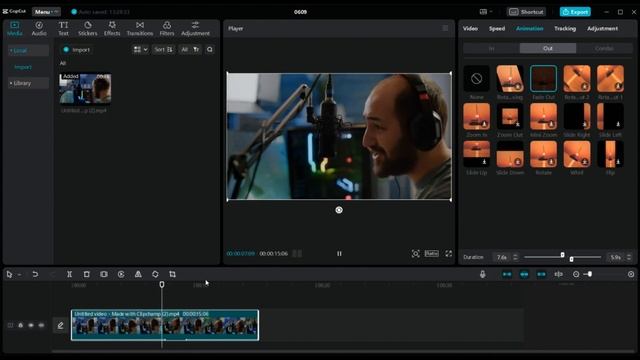Adjust the 5.9s duration stepper
The width and height of the screenshot is (640, 360).
pos(629,257)
